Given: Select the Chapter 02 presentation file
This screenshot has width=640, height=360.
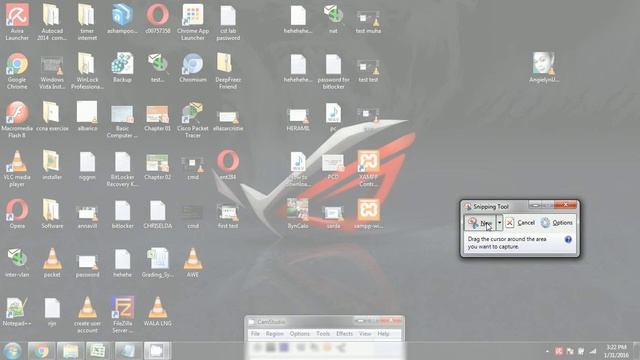Looking at the screenshot, I should (158, 165).
